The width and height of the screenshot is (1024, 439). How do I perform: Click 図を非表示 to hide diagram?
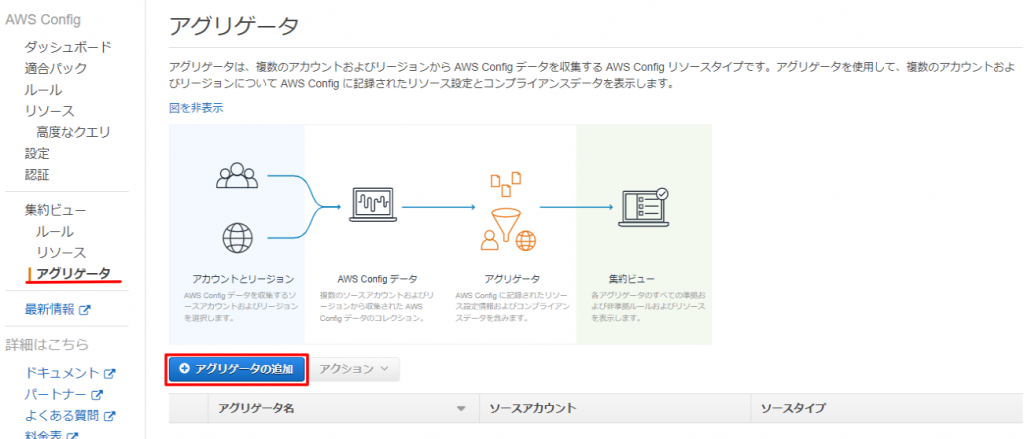196,108
